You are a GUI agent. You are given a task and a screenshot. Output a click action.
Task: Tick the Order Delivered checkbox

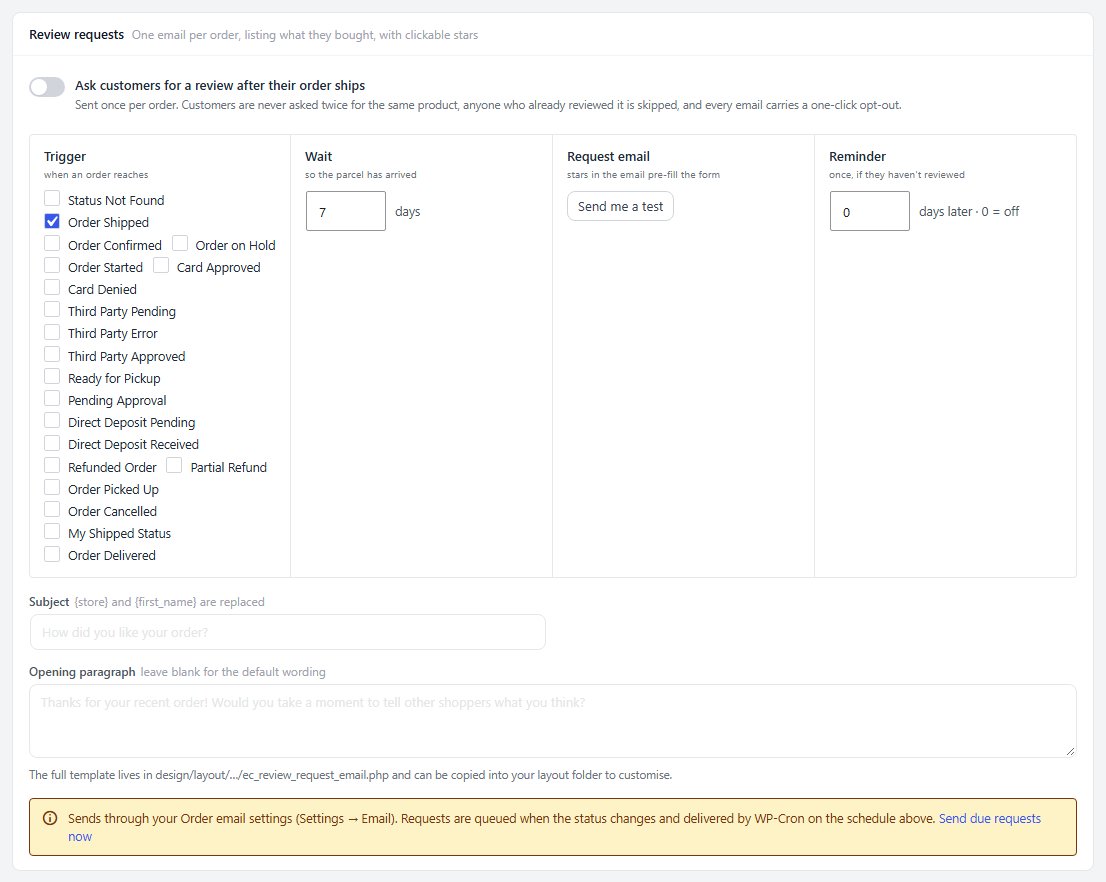(x=52, y=554)
